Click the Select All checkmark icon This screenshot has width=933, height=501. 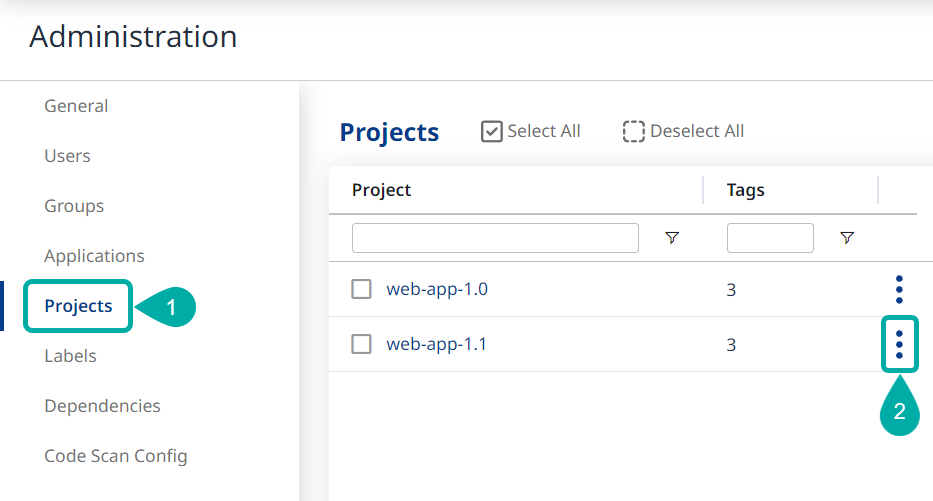[491, 132]
